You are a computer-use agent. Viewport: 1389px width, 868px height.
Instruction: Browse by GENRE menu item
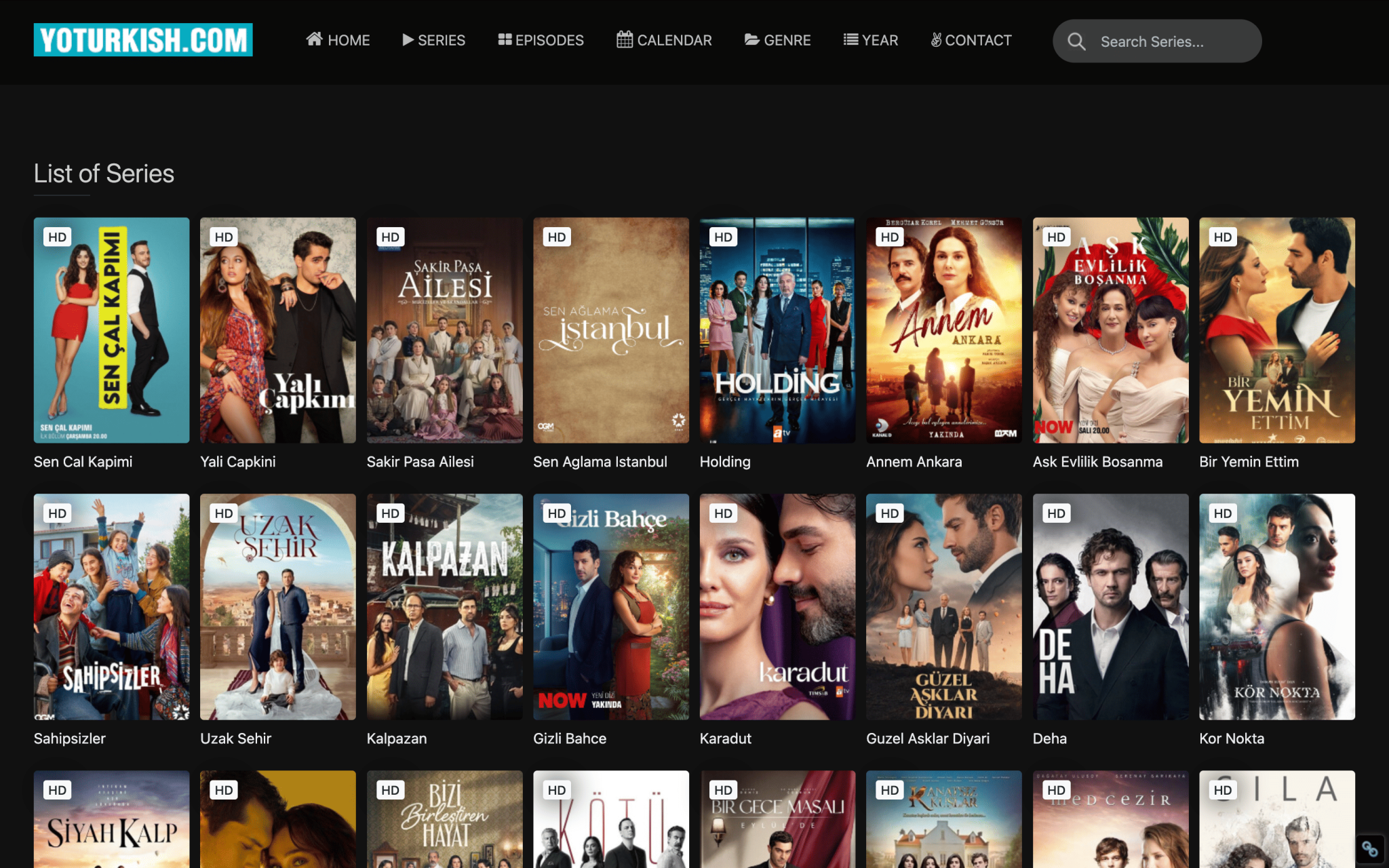click(x=777, y=40)
